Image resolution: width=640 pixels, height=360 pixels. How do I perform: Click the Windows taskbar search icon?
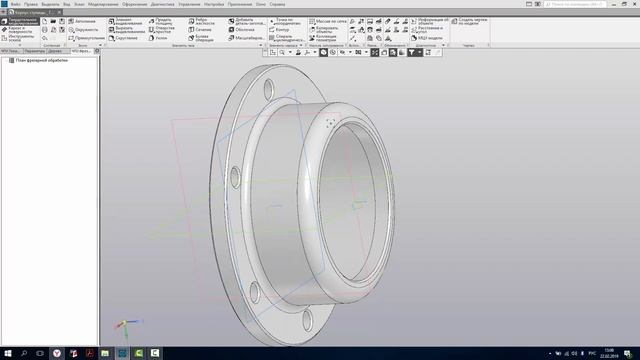point(24,353)
